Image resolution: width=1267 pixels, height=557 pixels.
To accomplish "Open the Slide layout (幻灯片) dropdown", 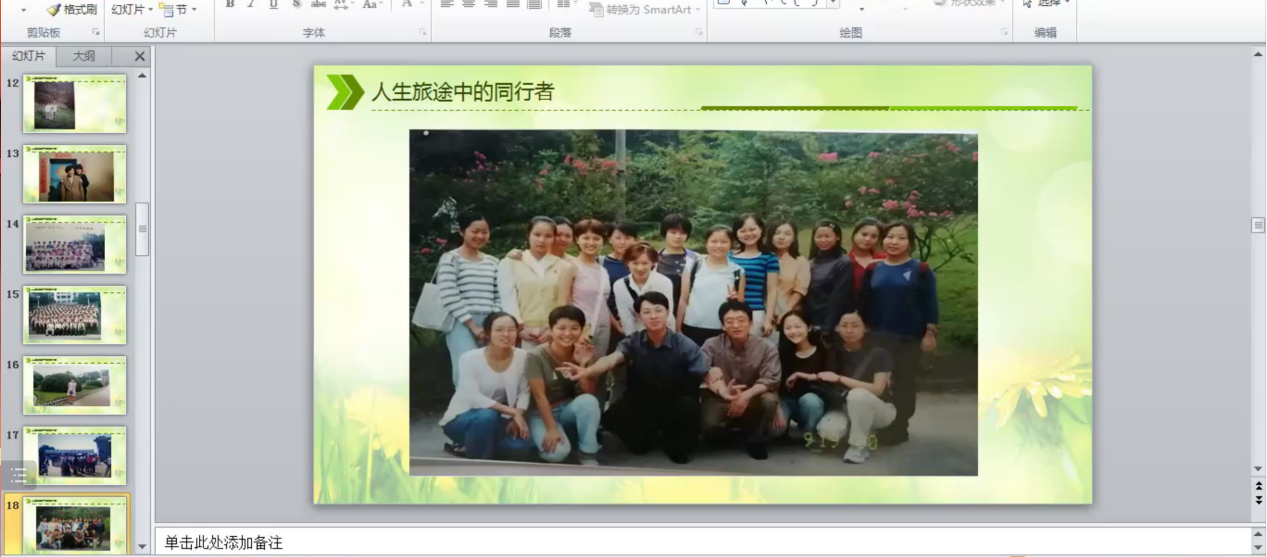I will (x=132, y=9).
